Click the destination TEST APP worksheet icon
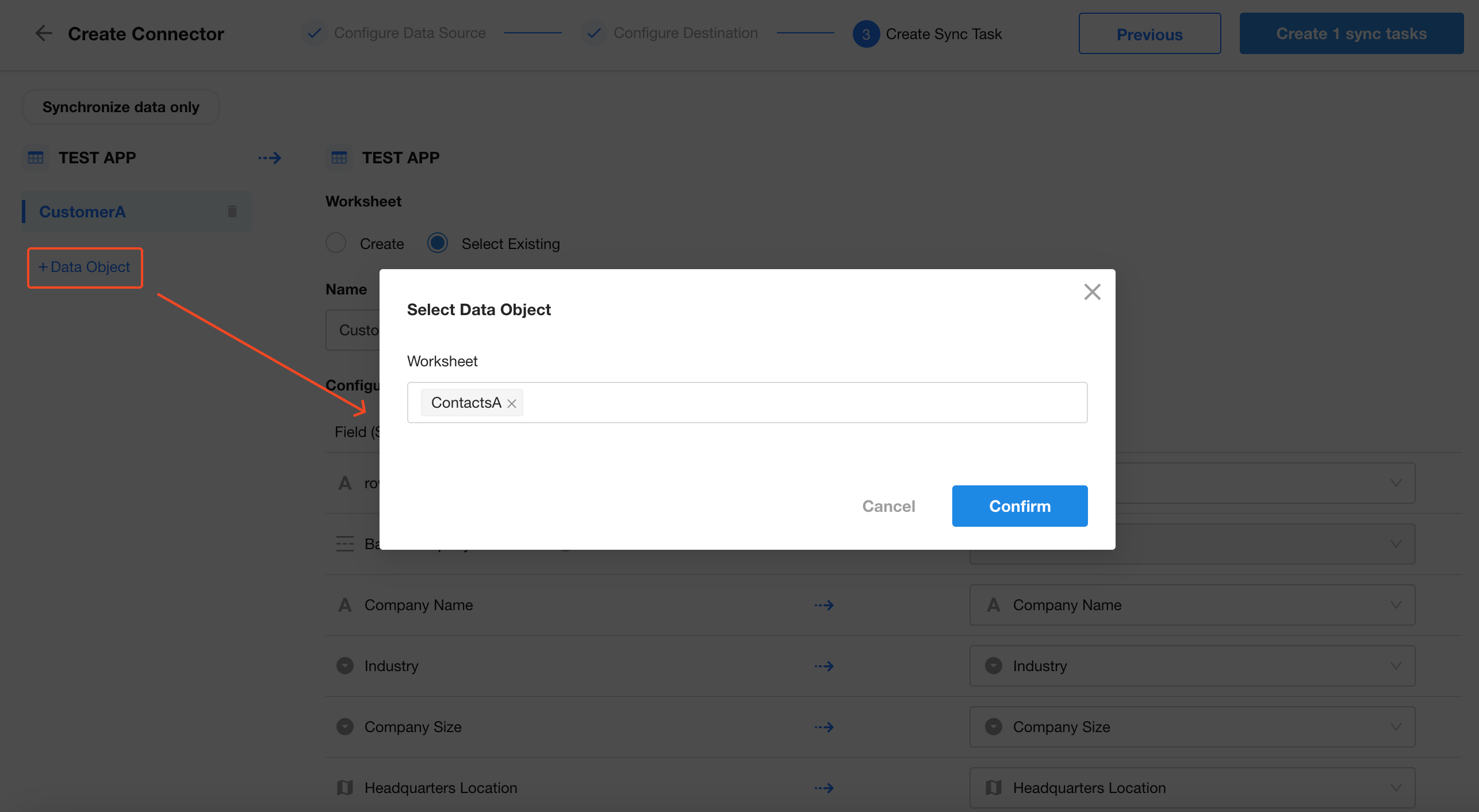Image resolution: width=1479 pixels, height=812 pixels. click(x=339, y=158)
